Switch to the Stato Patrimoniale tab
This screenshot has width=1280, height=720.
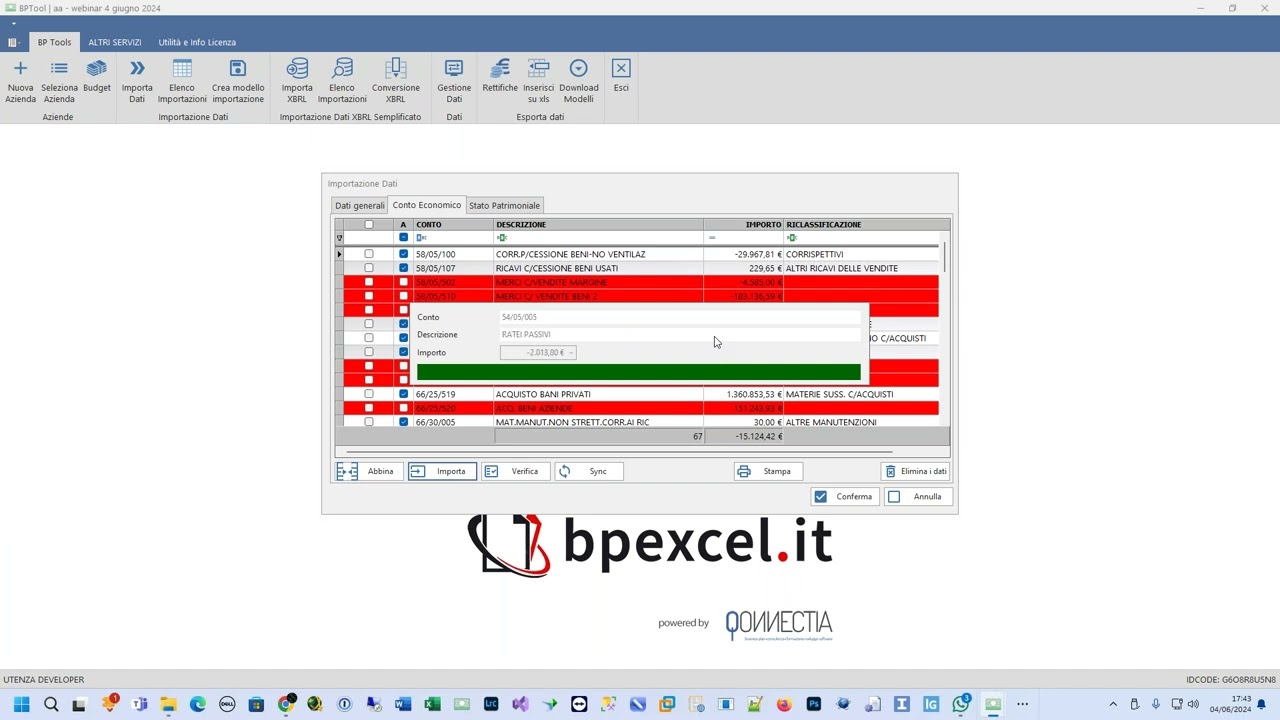[505, 205]
